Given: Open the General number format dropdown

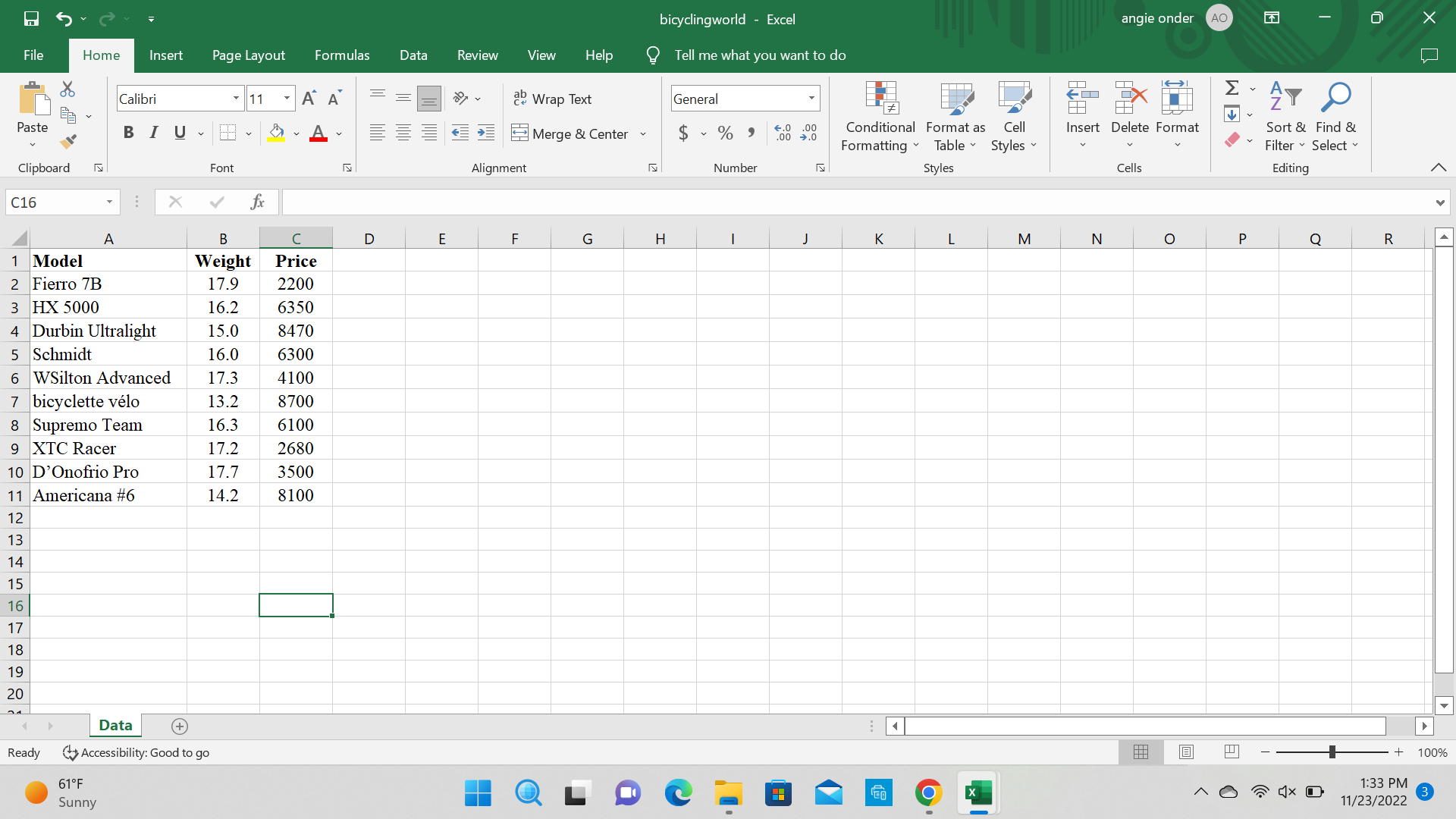Looking at the screenshot, I should pos(811,99).
